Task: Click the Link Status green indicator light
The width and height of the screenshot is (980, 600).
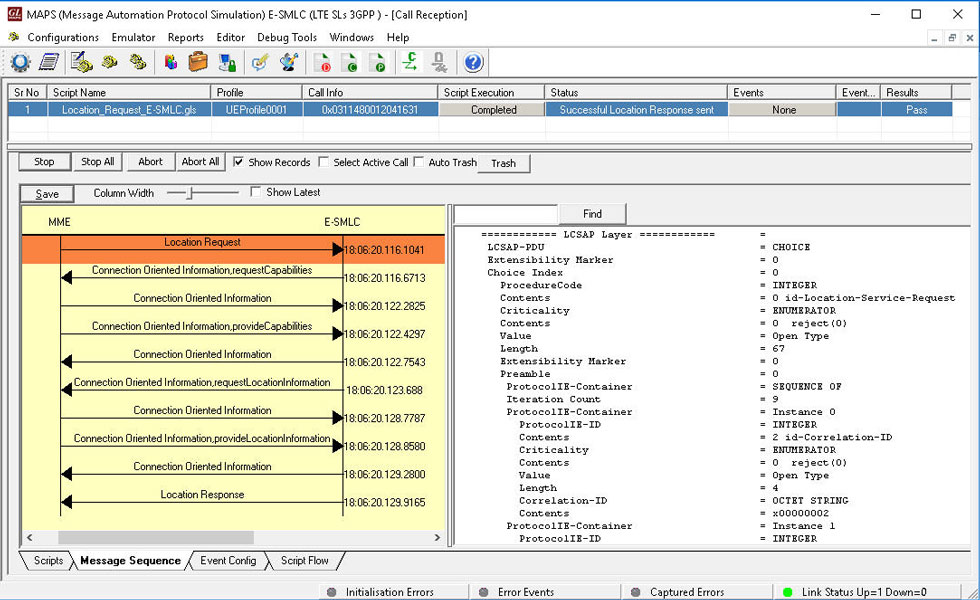Action: coord(788,592)
